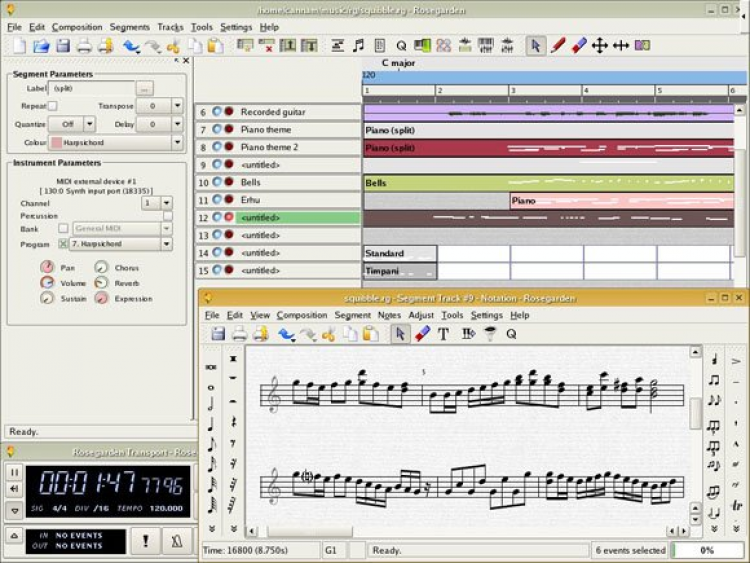Open the Notes menu in notation window
The width and height of the screenshot is (750, 563).
point(389,315)
